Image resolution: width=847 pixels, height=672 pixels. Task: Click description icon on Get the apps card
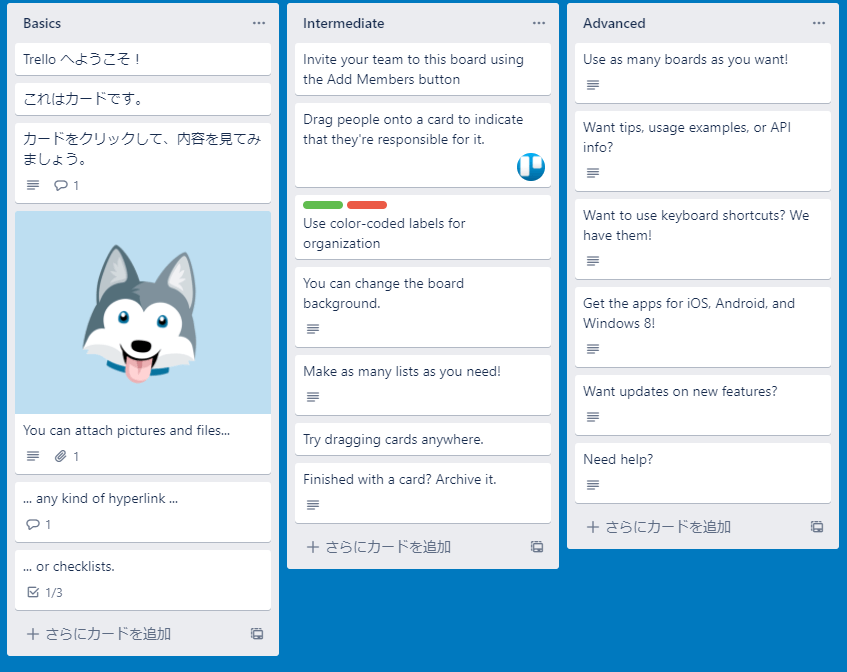pyautogui.click(x=593, y=349)
